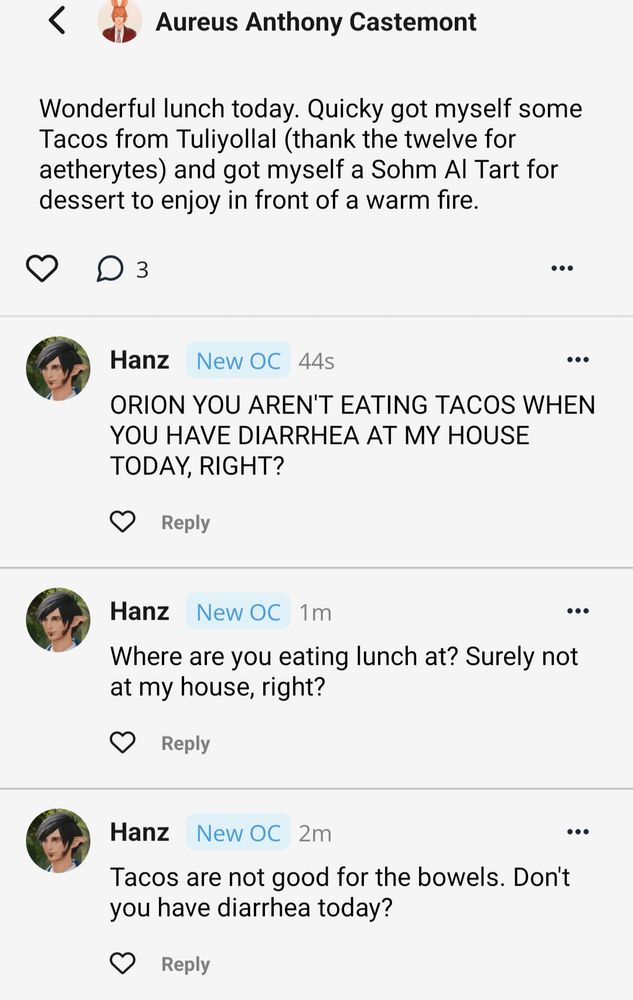Select the New OC tag on 2m comment

click(x=238, y=833)
